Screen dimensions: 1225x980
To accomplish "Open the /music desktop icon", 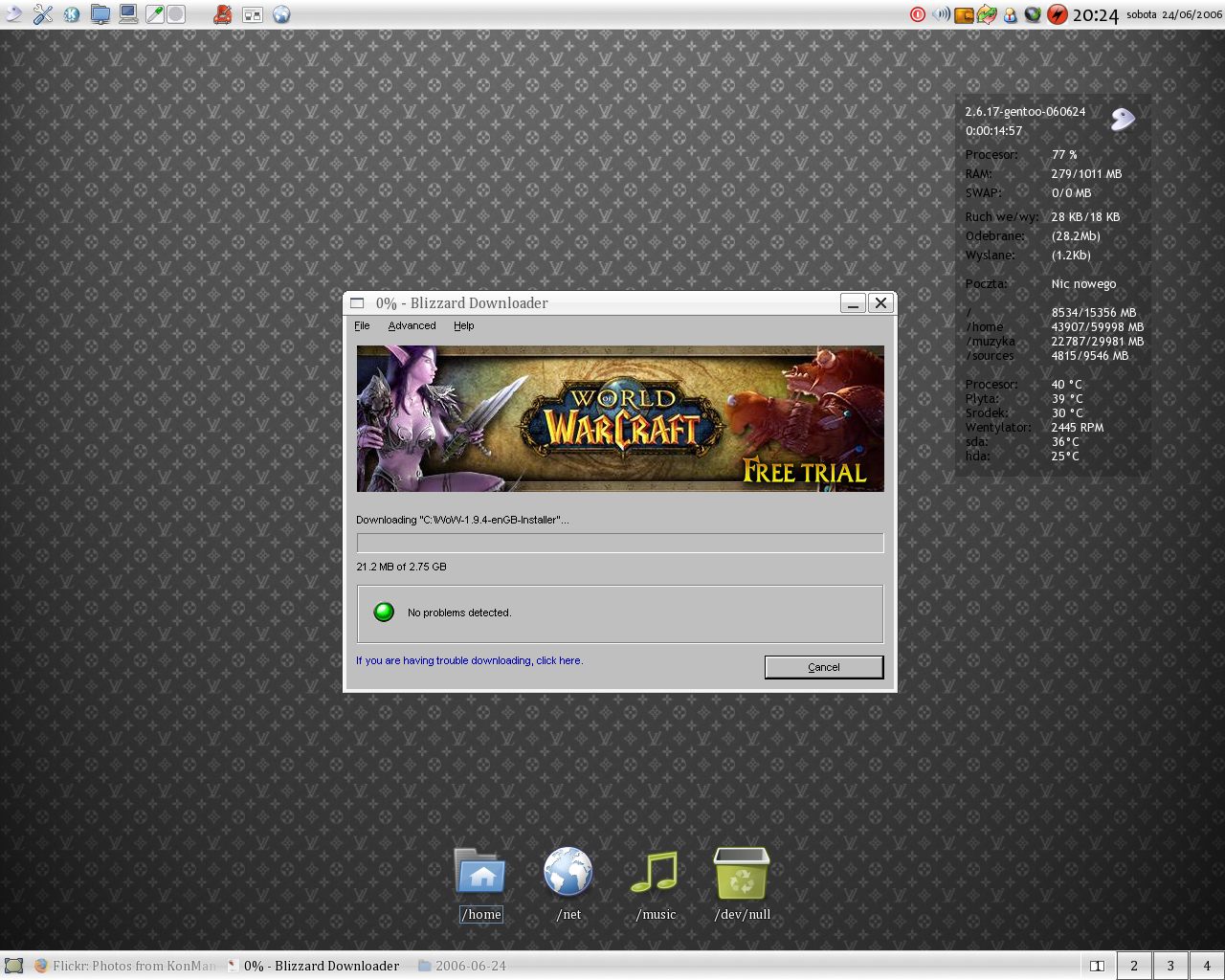I will [656, 884].
